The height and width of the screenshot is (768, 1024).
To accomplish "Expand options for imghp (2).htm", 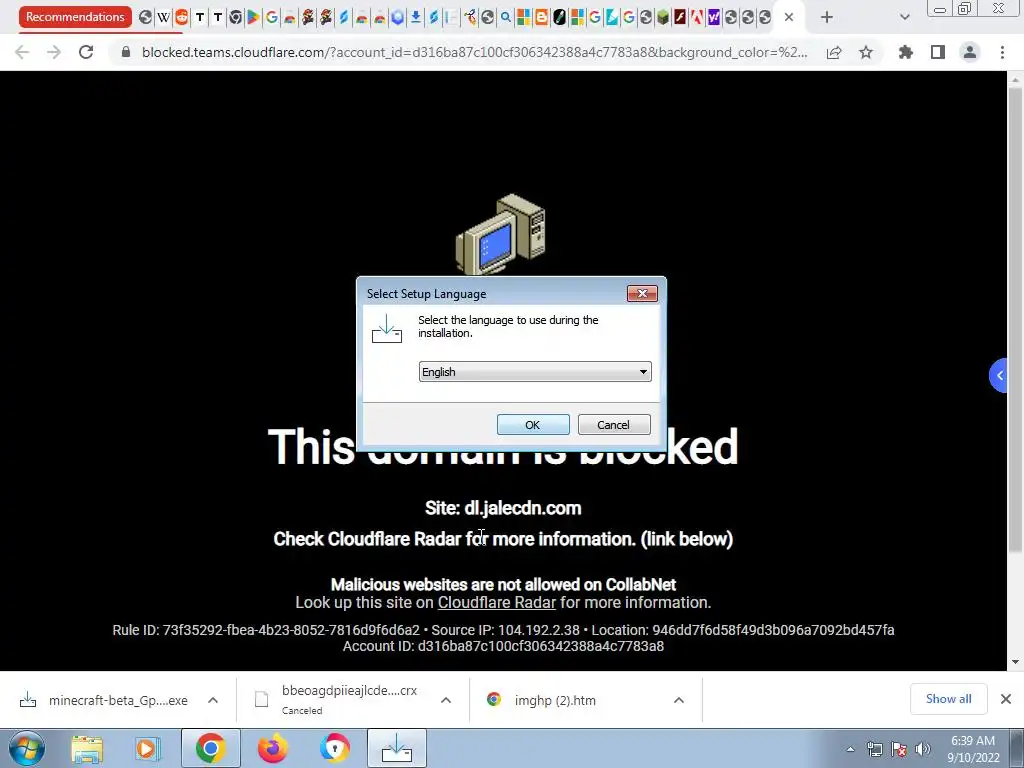I will point(679,700).
